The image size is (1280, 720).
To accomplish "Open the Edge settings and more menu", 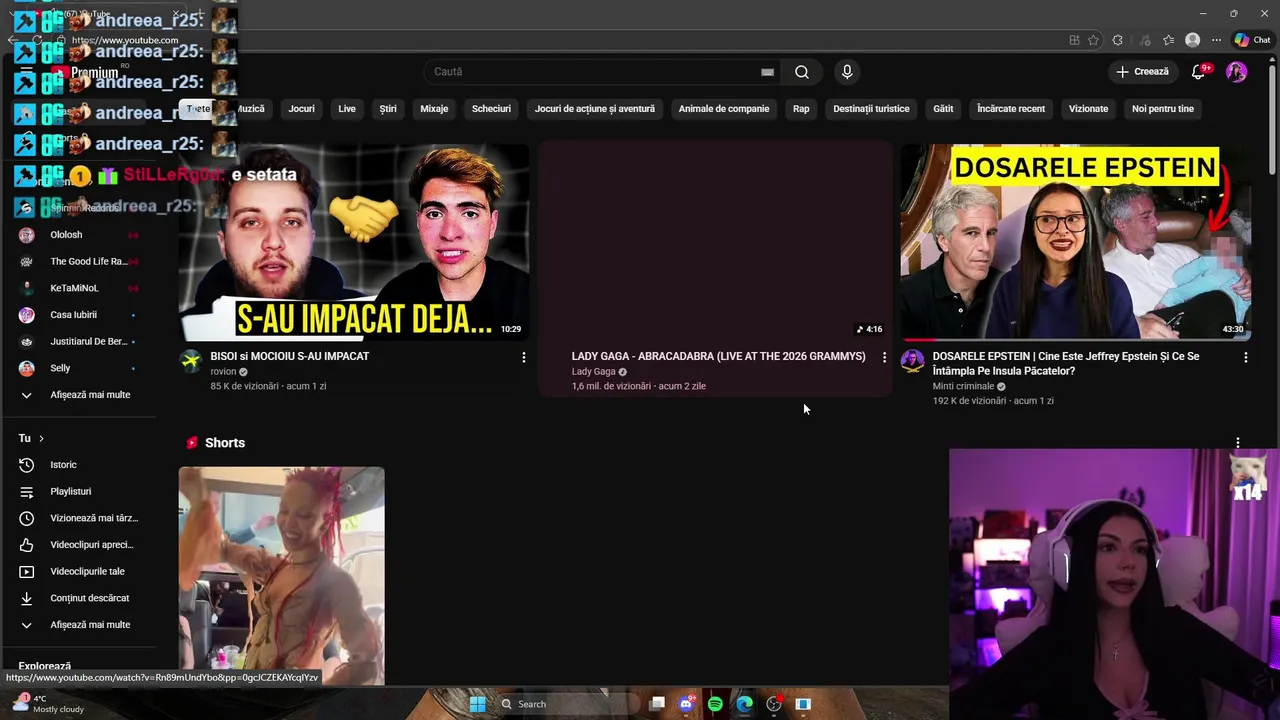I will [x=1216, y=40].
